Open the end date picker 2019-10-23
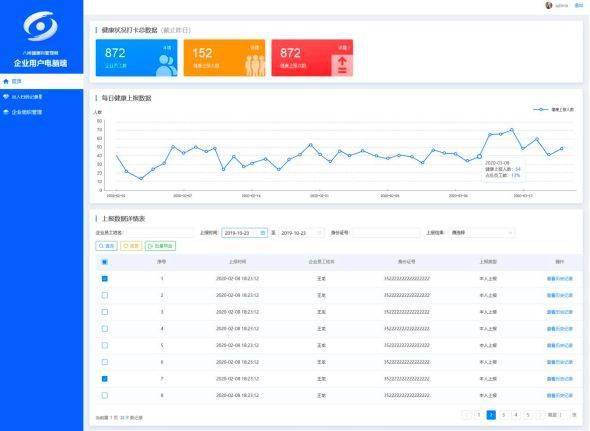The image size is (590, 431). coord(301,233)
